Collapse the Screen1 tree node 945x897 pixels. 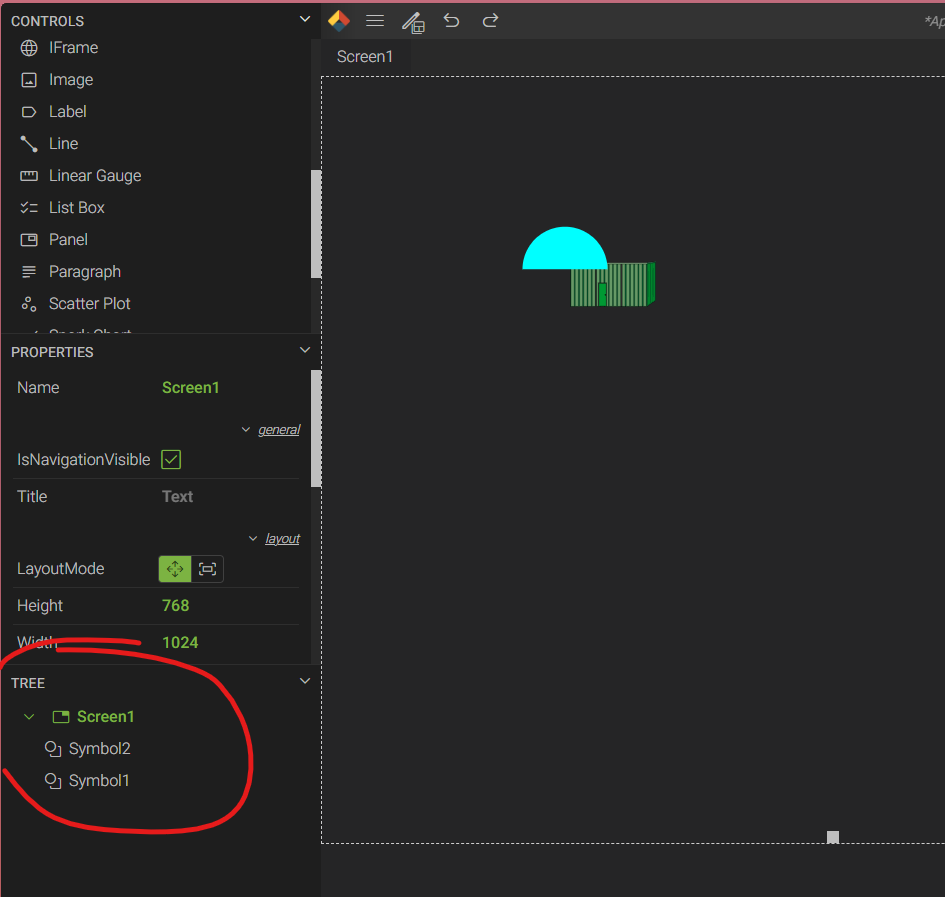[x=29, y=717]
